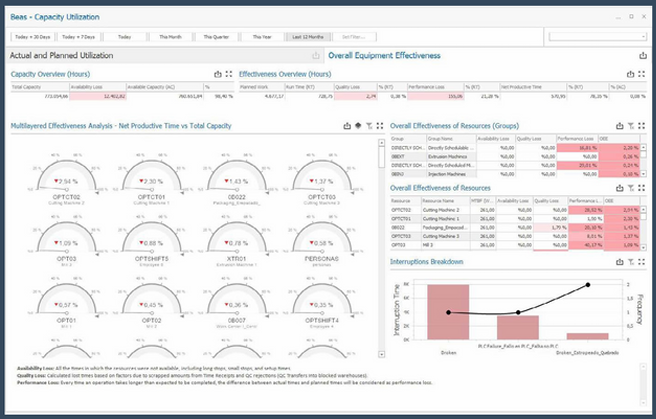
Task: Maximize the Overall Effectiveness of Resources panel
Action: click(641, 188)
